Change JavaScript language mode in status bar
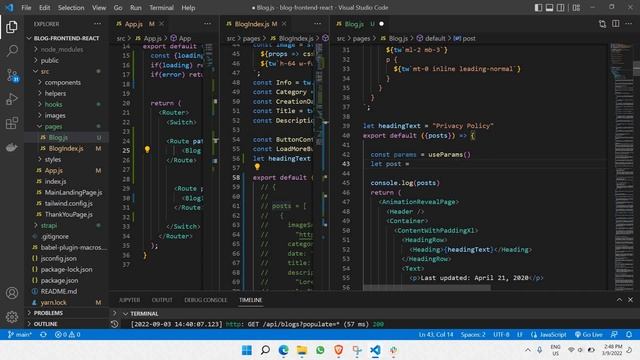Image resolution: width=640 pixels, height=360 pixels. [548, 334]
